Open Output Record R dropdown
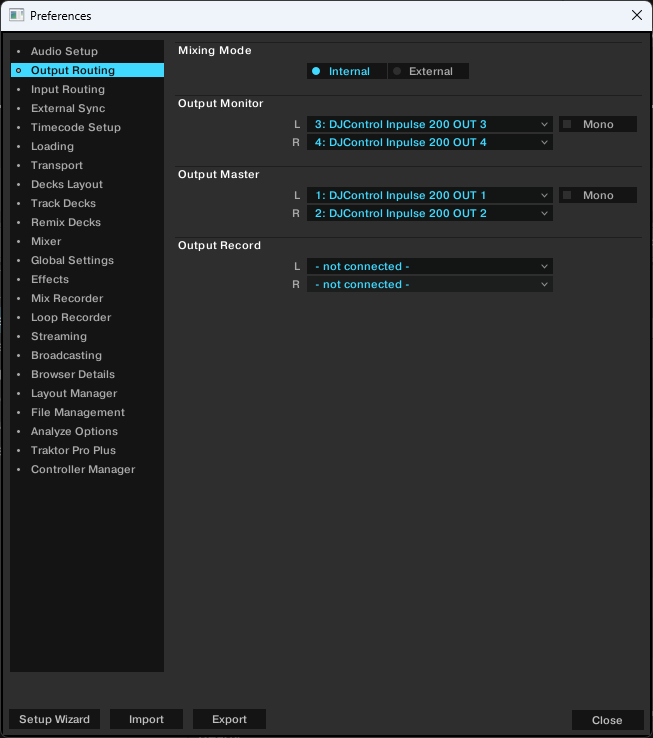Screen dimensions: 653x738 (x=429, y=284)
